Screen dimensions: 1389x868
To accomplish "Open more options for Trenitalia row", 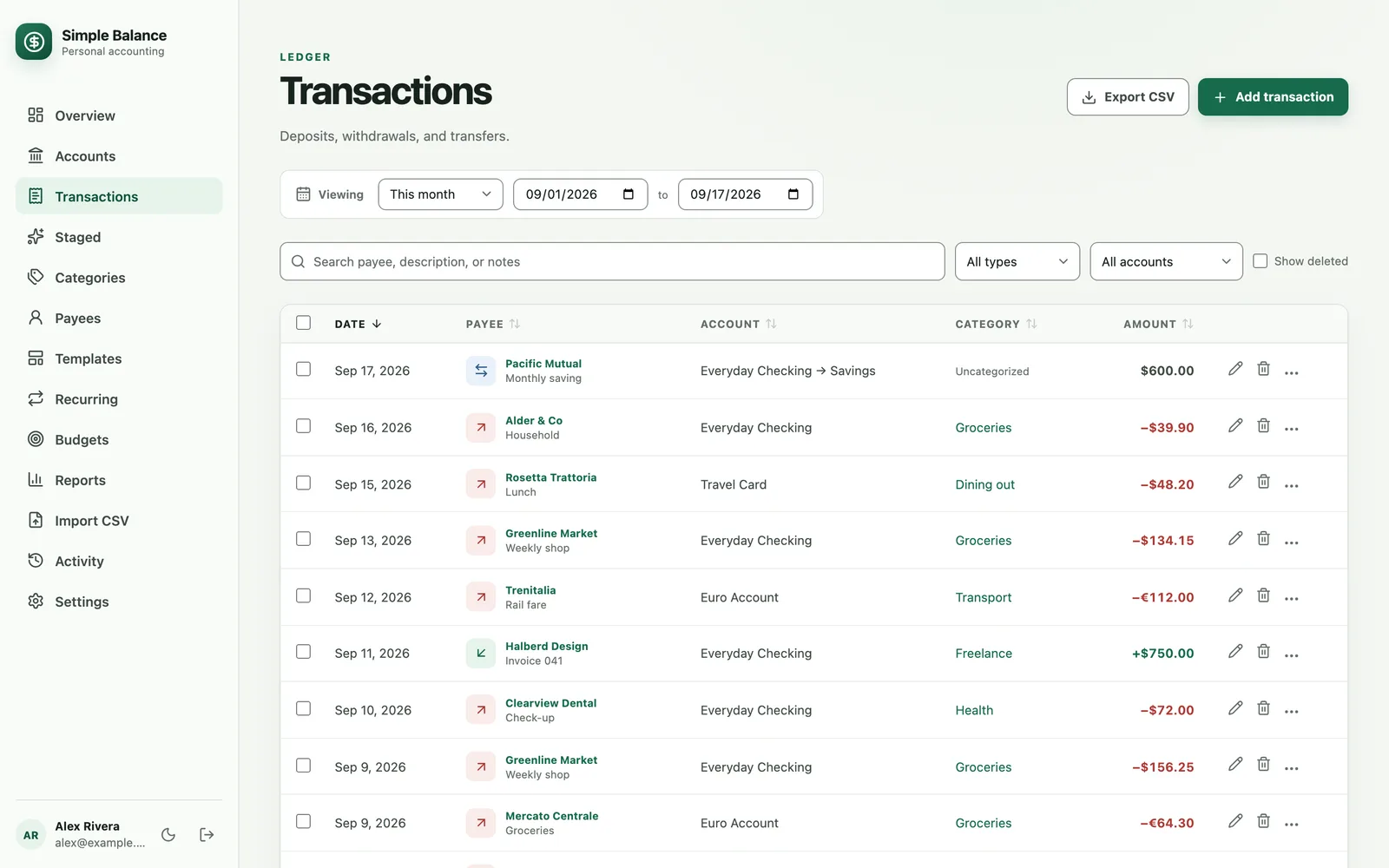I will [1292, 598].
